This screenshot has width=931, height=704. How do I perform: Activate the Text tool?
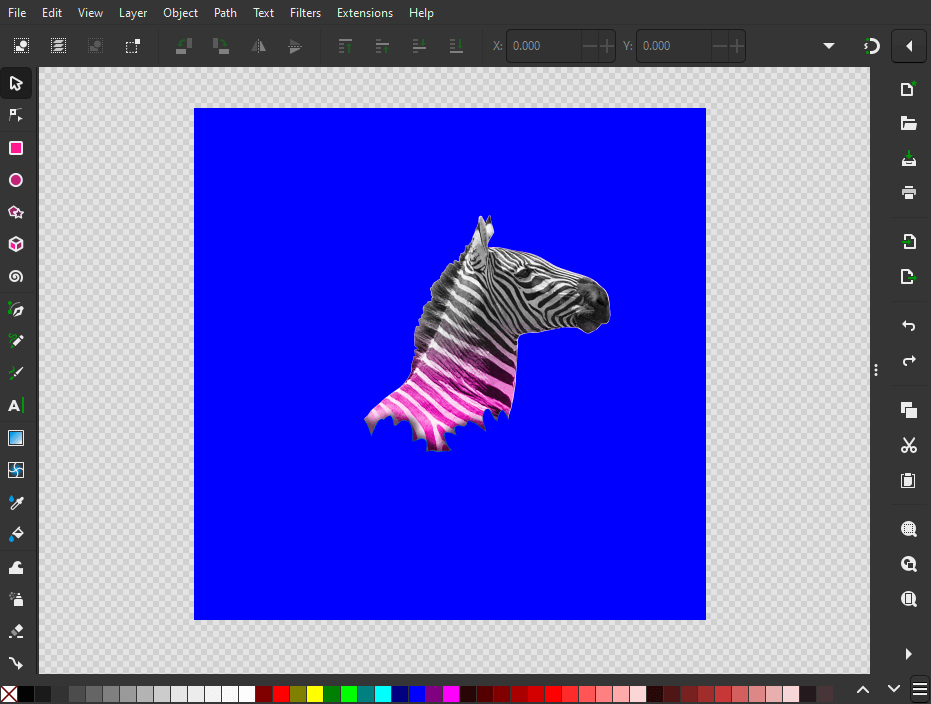click(x=16, y=405)
